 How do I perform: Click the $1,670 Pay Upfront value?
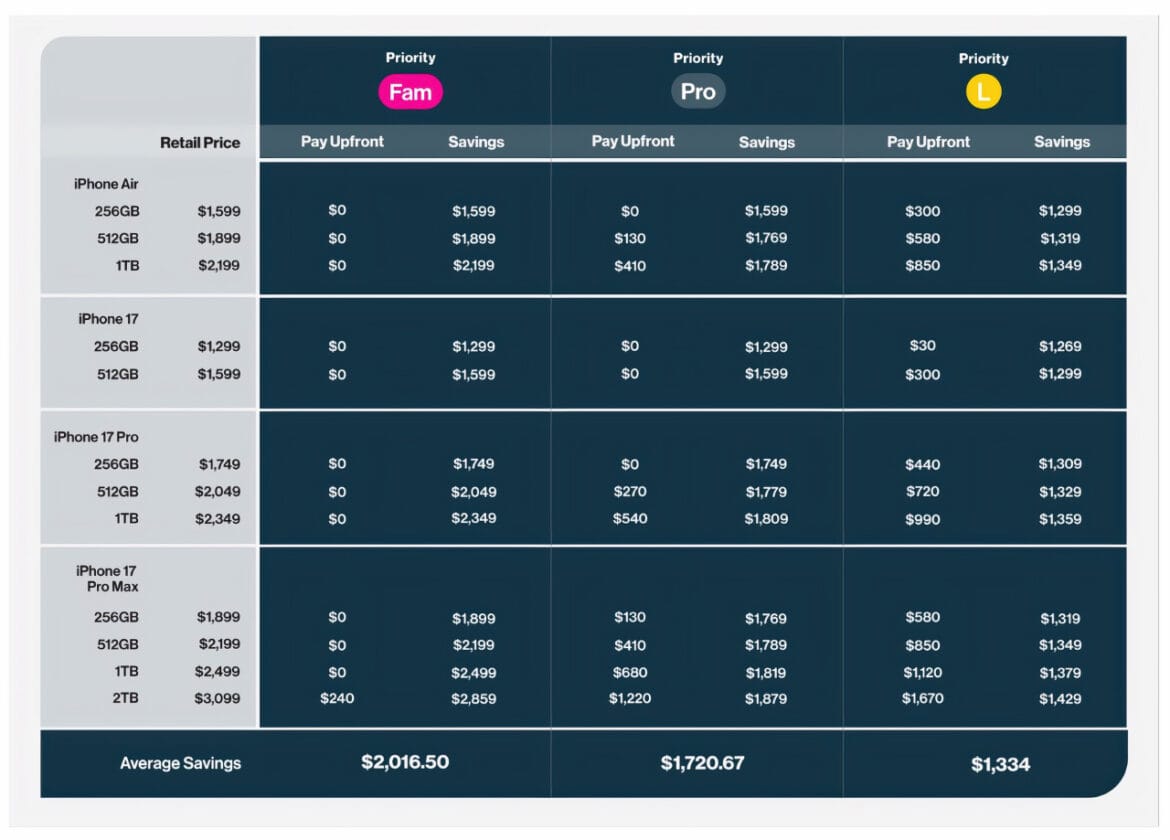[x=923, y=698]
